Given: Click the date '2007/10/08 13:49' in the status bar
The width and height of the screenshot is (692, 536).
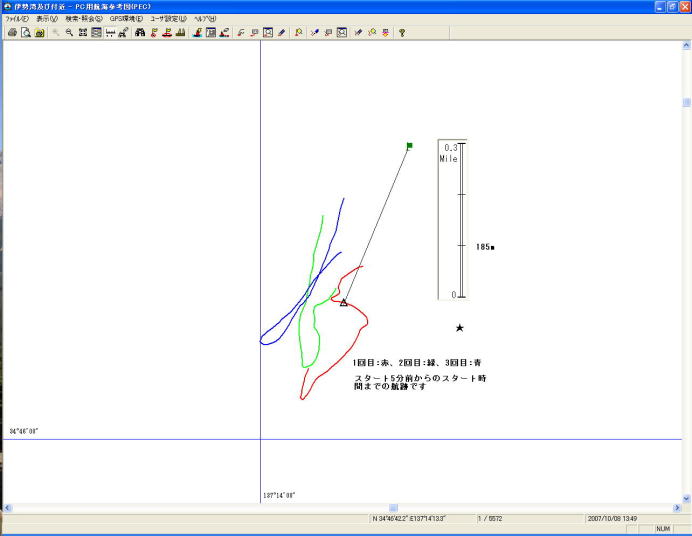Looking at the screenshot, I should 612,519.
